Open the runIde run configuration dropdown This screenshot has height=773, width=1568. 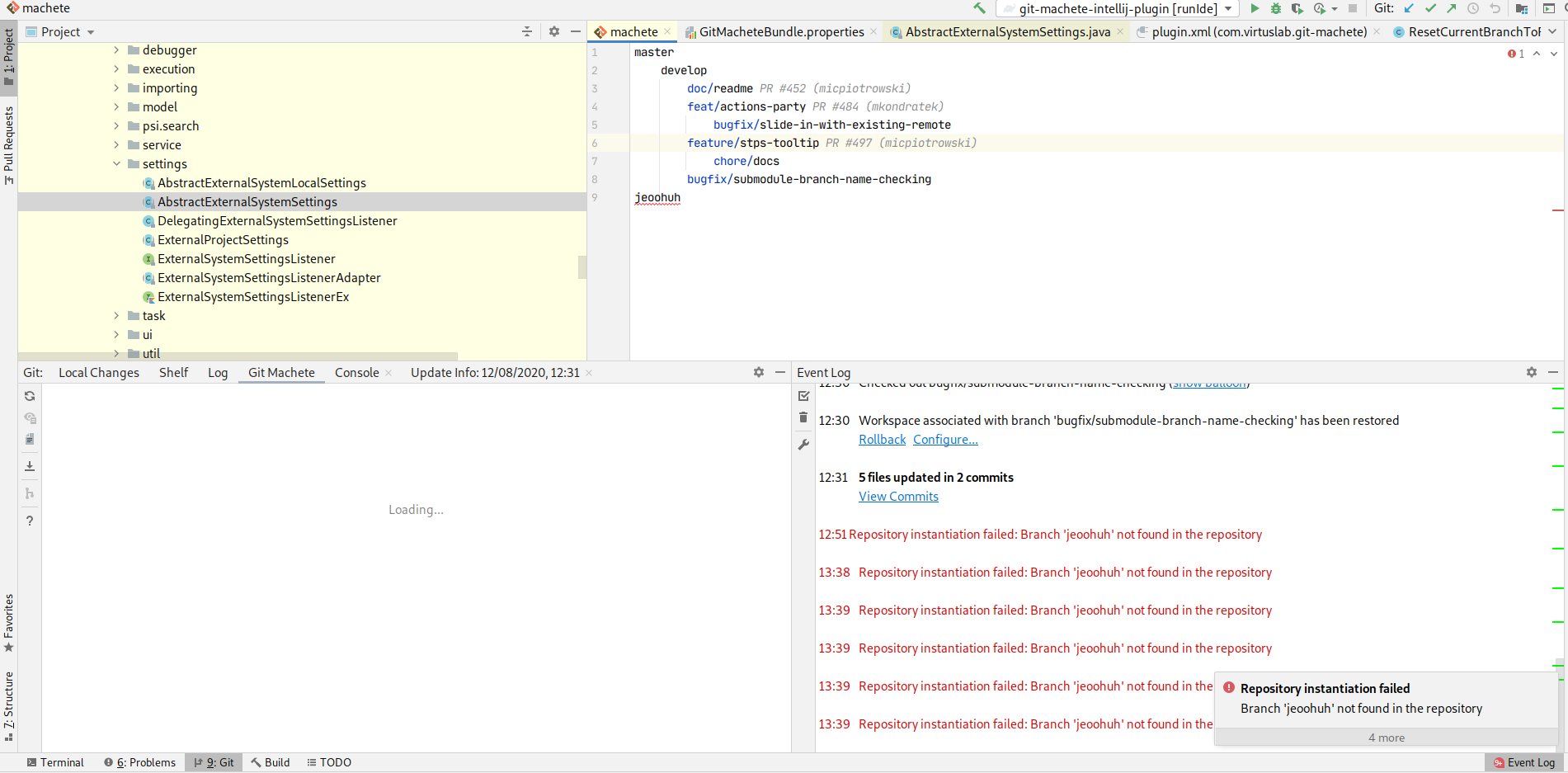tap(1228, 8)
